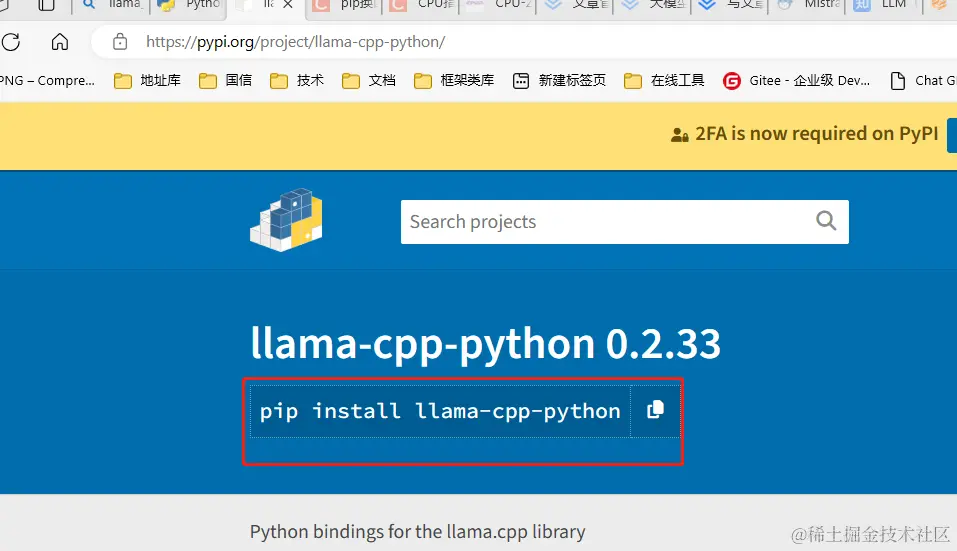Open the 'Chat G' bookmark

[923, 81]
